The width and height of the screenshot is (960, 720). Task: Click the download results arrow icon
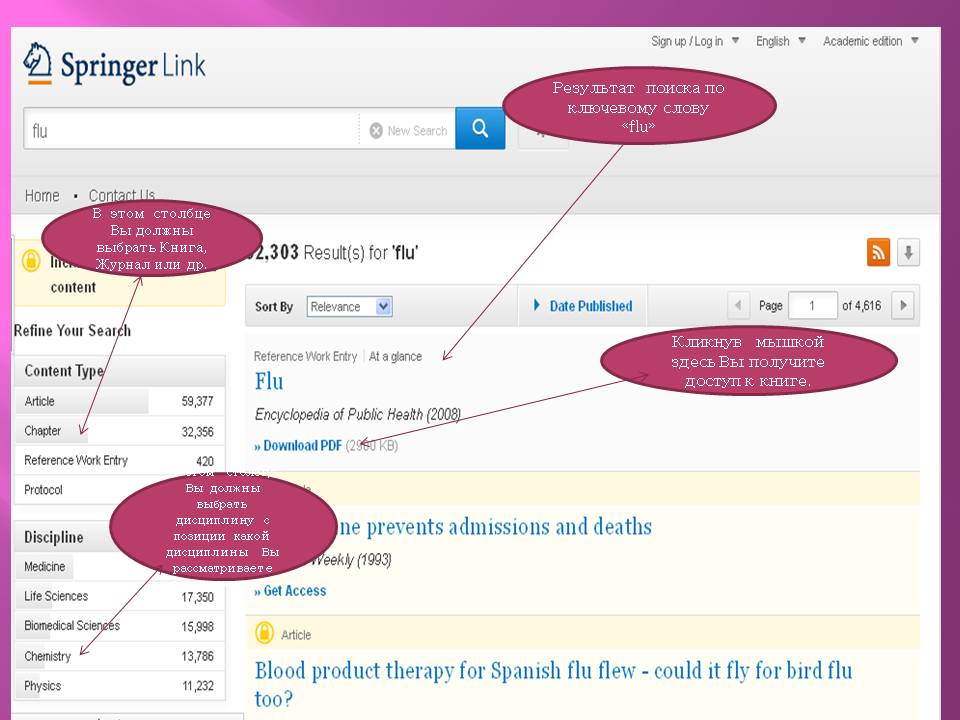[x=908, y=253]
